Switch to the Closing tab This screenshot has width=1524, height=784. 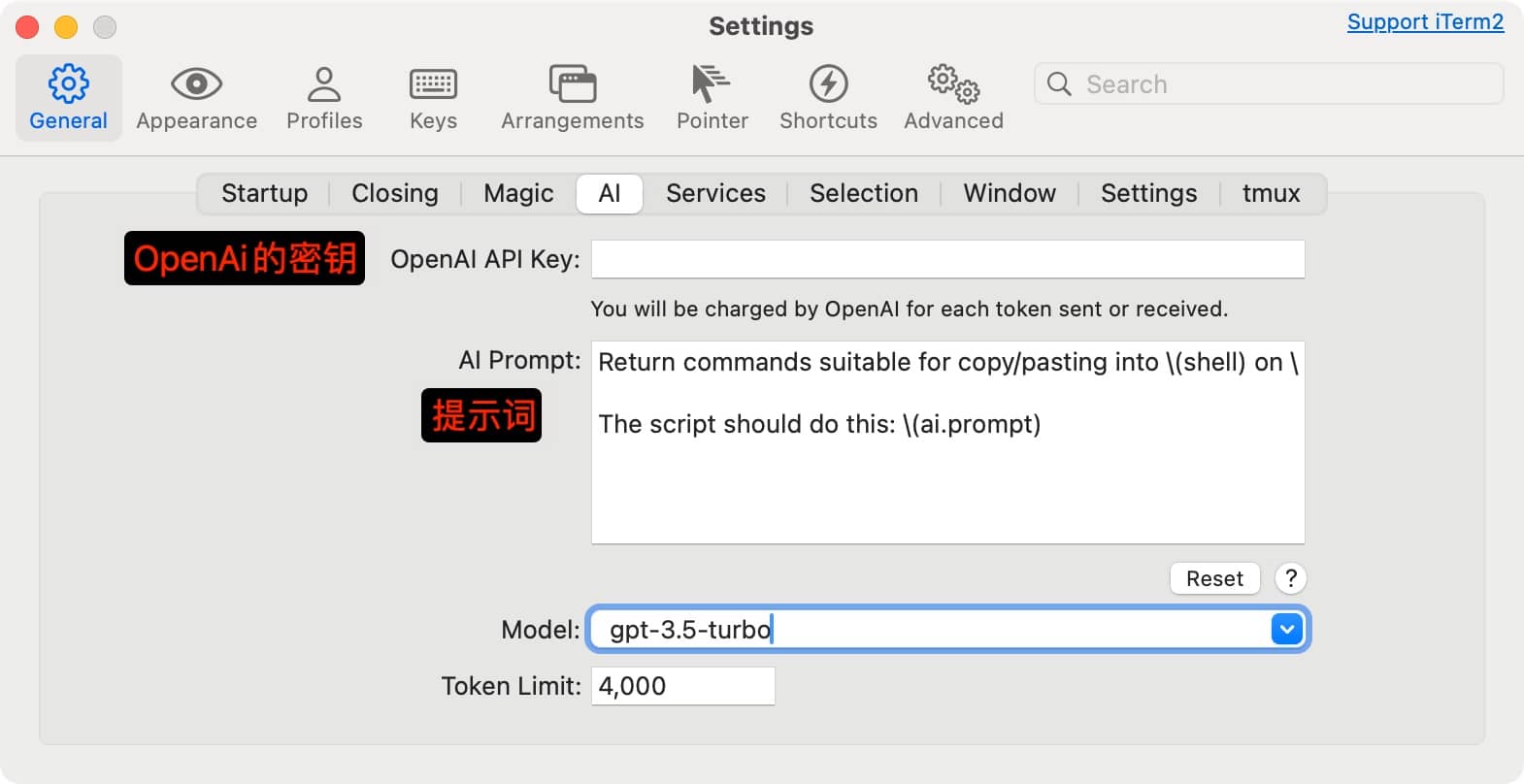[x=394, y=193]
